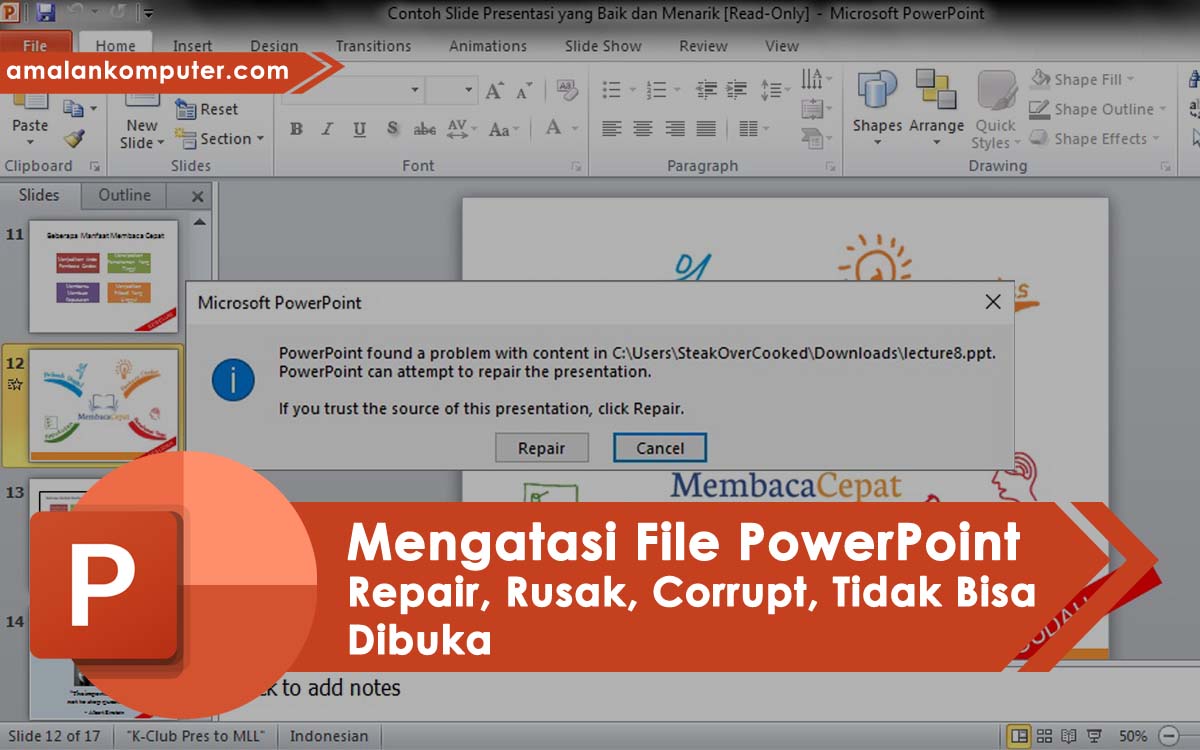Open the Change Case menu
Image resolution: width=1200 pixels, height=750 pixels.
[503, 129]
